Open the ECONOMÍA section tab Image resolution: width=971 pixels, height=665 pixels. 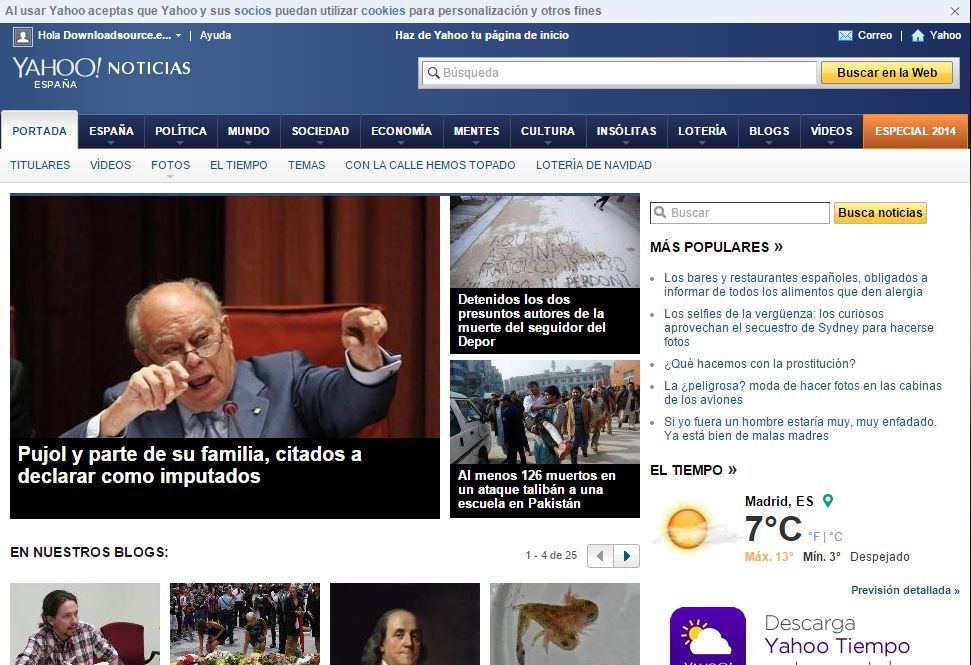[x=401, y=131]
